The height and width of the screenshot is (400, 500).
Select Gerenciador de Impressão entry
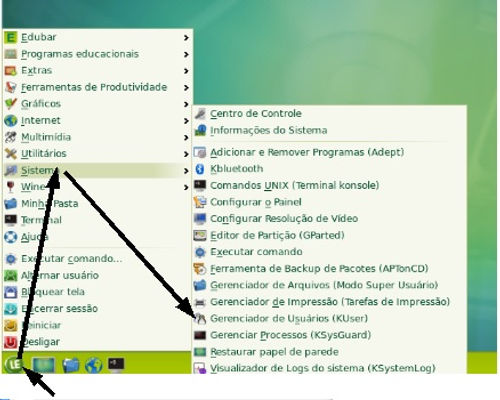[x=330, y=302]
